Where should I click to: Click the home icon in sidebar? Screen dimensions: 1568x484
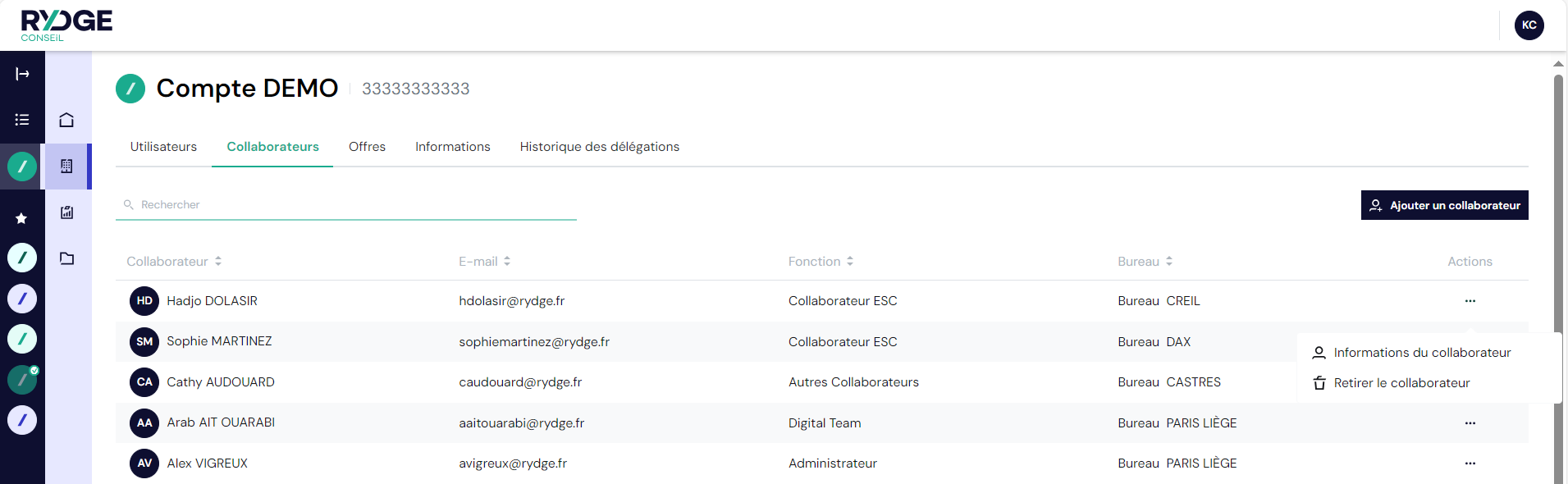[66, 120]
